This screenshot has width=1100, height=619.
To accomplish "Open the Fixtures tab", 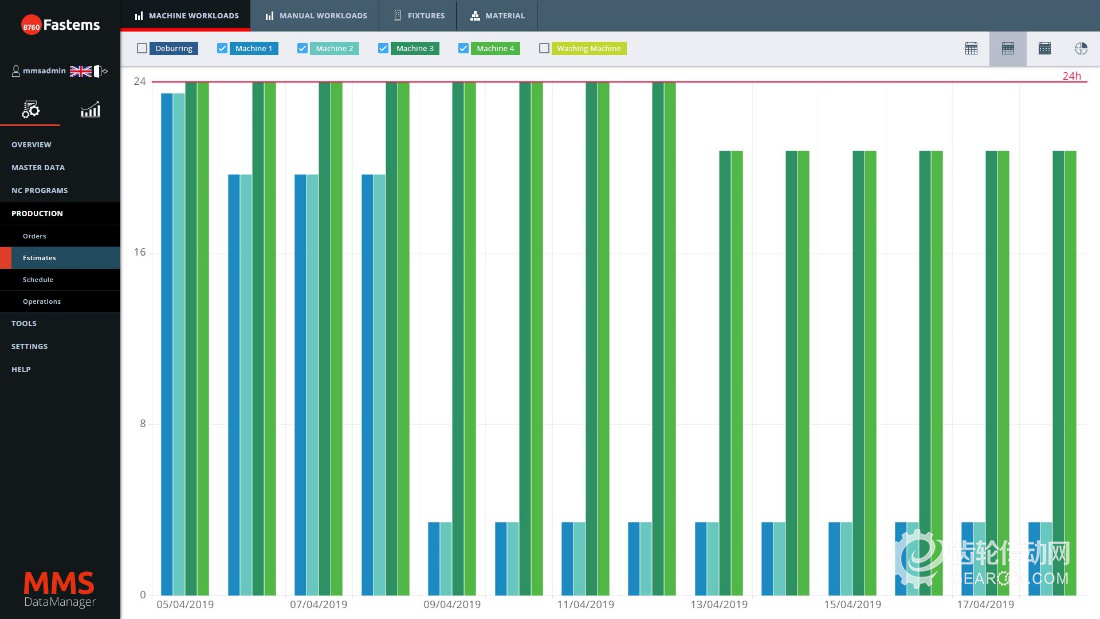I will coord(419,16).
